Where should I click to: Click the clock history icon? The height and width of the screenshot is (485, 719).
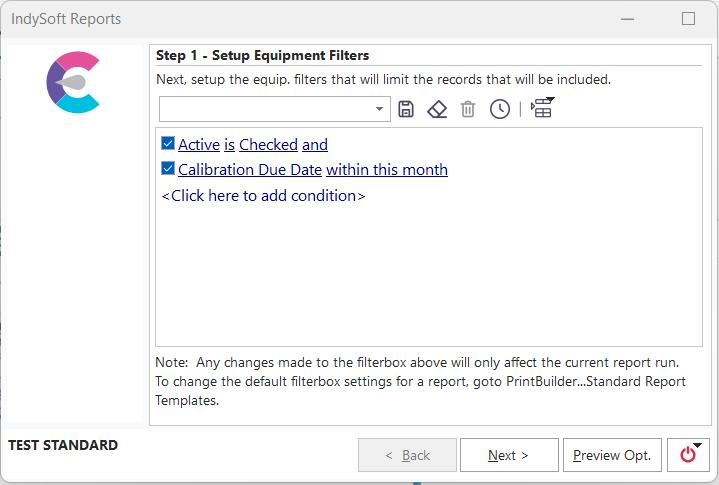click(499, 109)
